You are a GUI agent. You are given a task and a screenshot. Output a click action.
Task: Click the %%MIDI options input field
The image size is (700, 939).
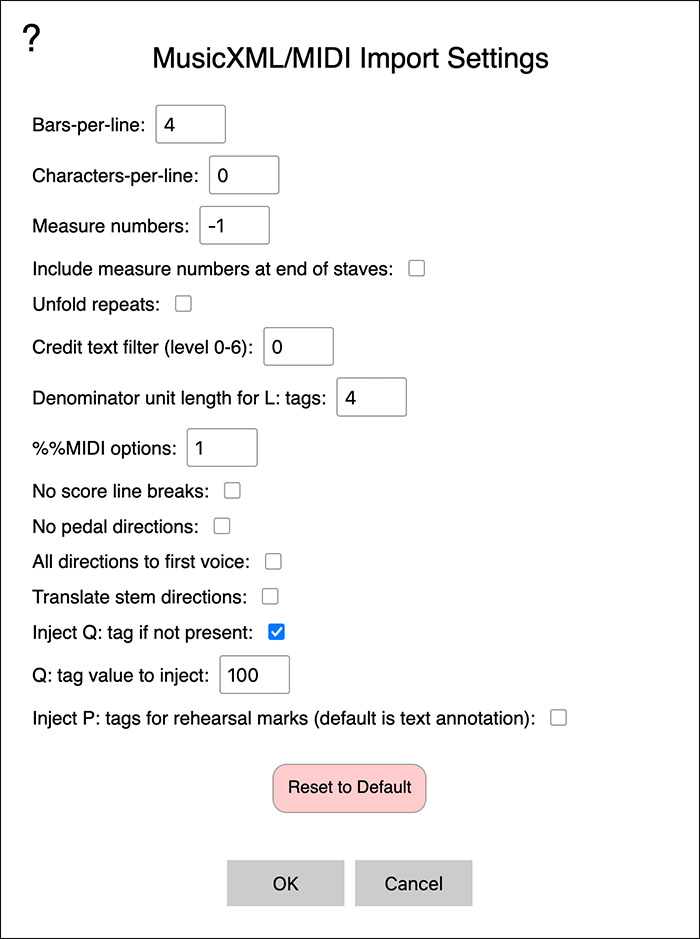(x=222, y=447)
